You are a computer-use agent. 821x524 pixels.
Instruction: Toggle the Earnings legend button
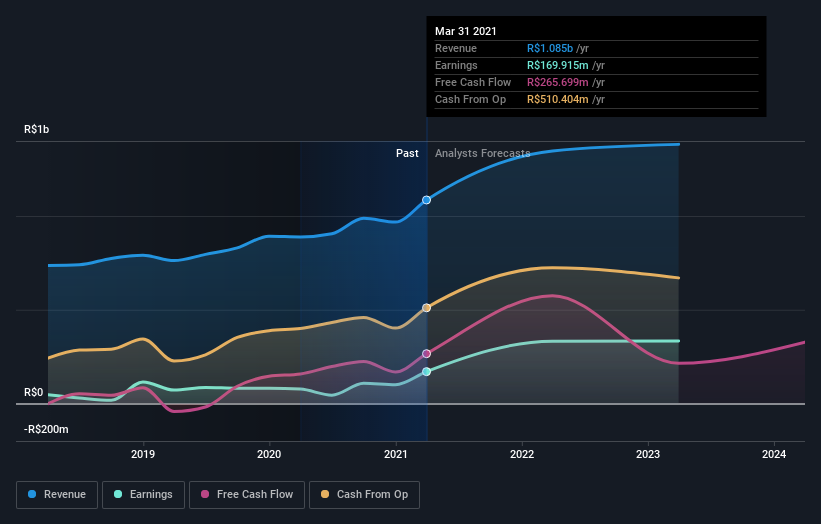[143, 495]
